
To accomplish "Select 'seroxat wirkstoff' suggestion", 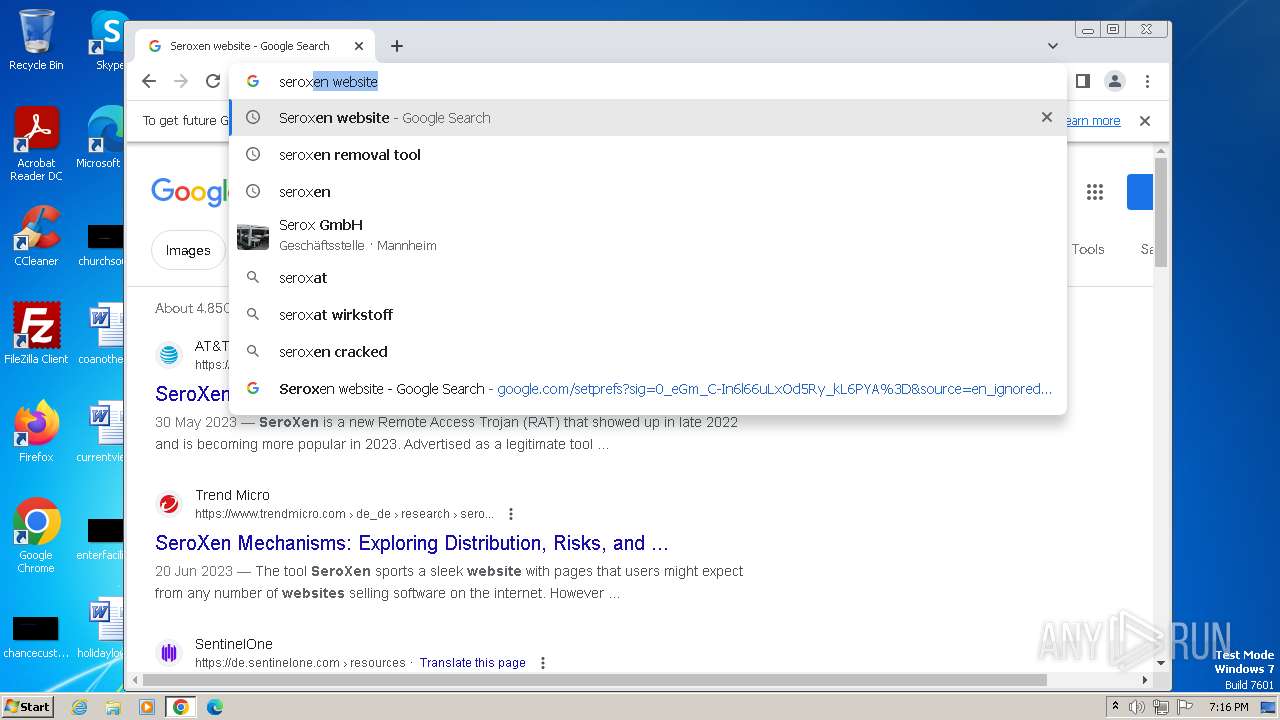I will pyautogui.click(x=648, y=314).
